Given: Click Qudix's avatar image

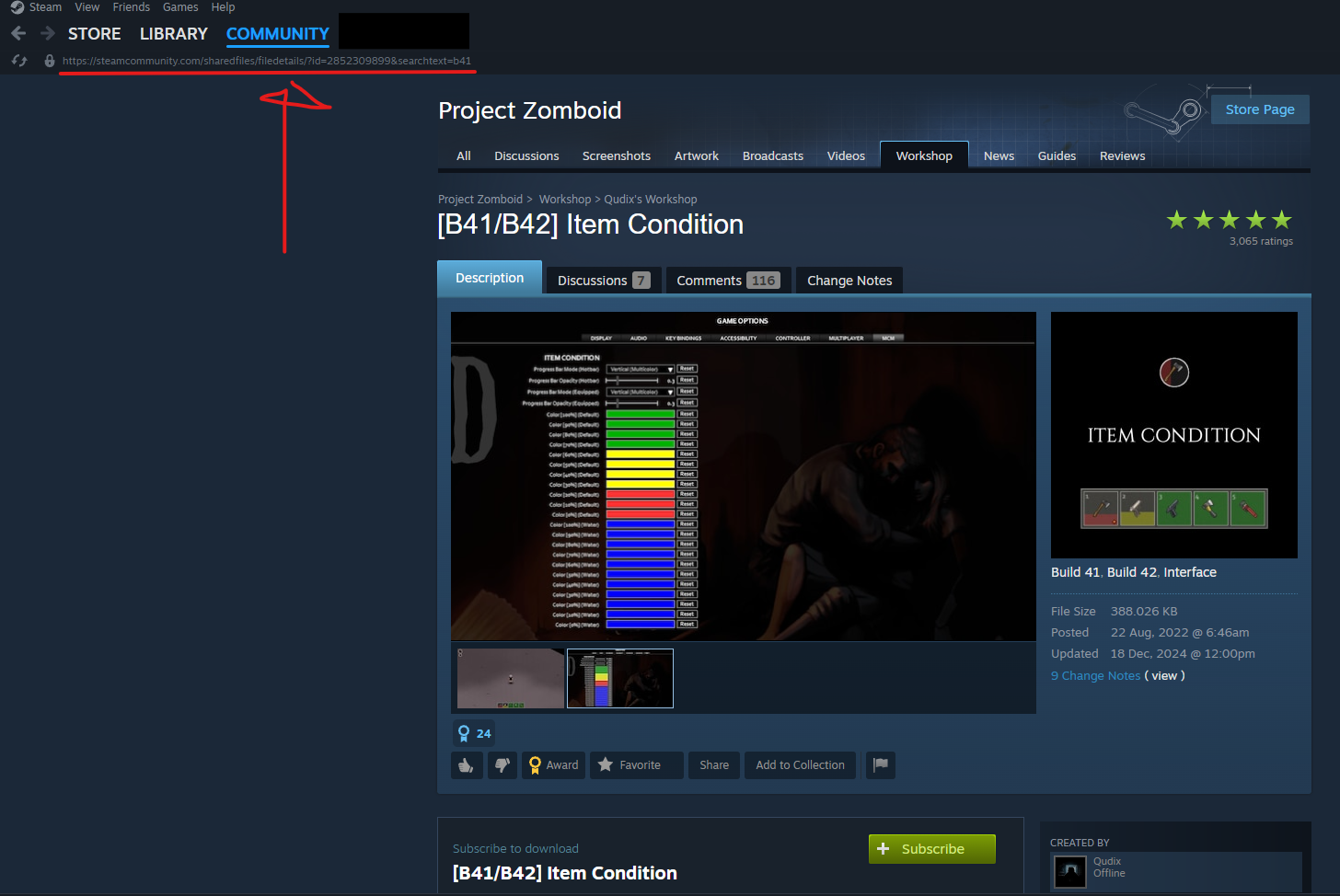Looking at the screenshot, I should [1070, 871].
